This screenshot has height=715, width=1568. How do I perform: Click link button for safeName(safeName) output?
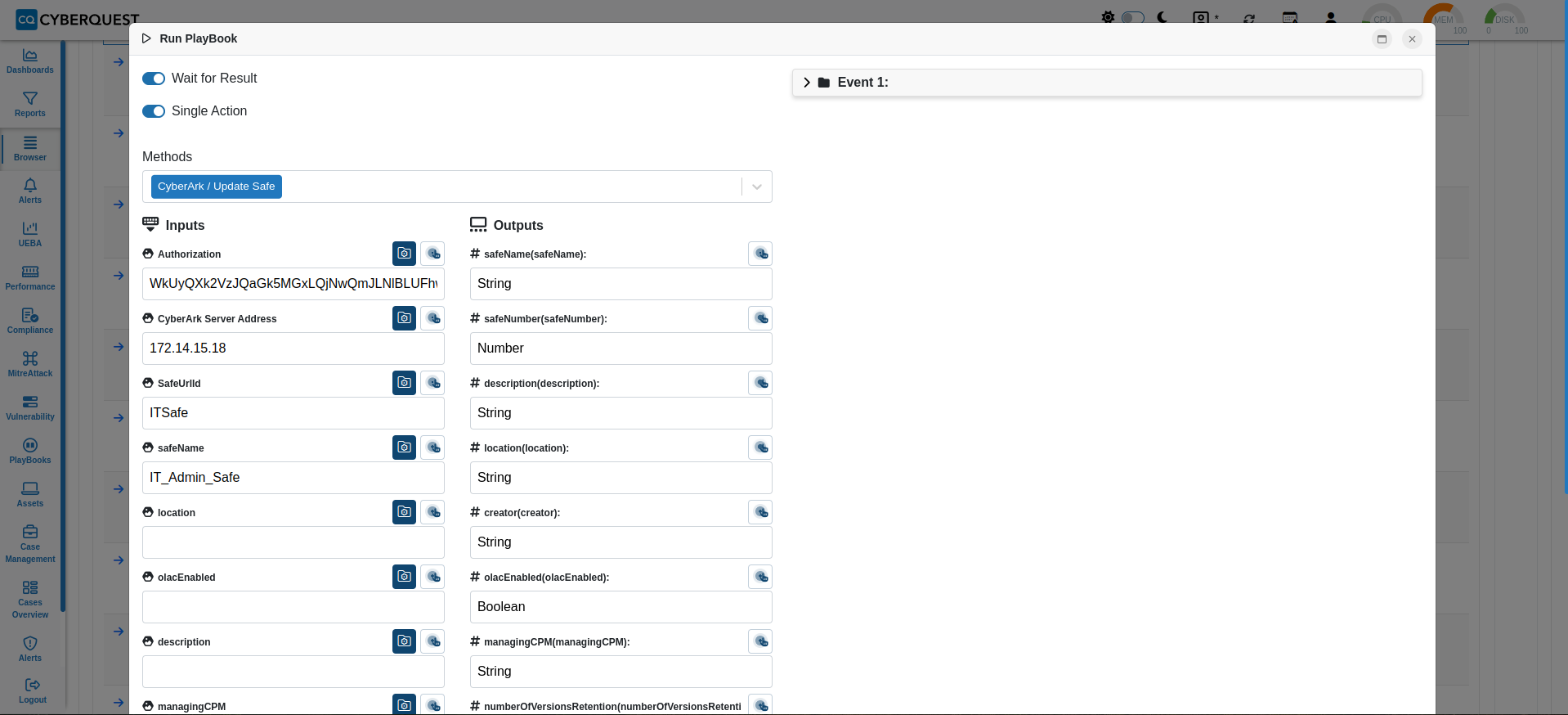coord(760,254)
